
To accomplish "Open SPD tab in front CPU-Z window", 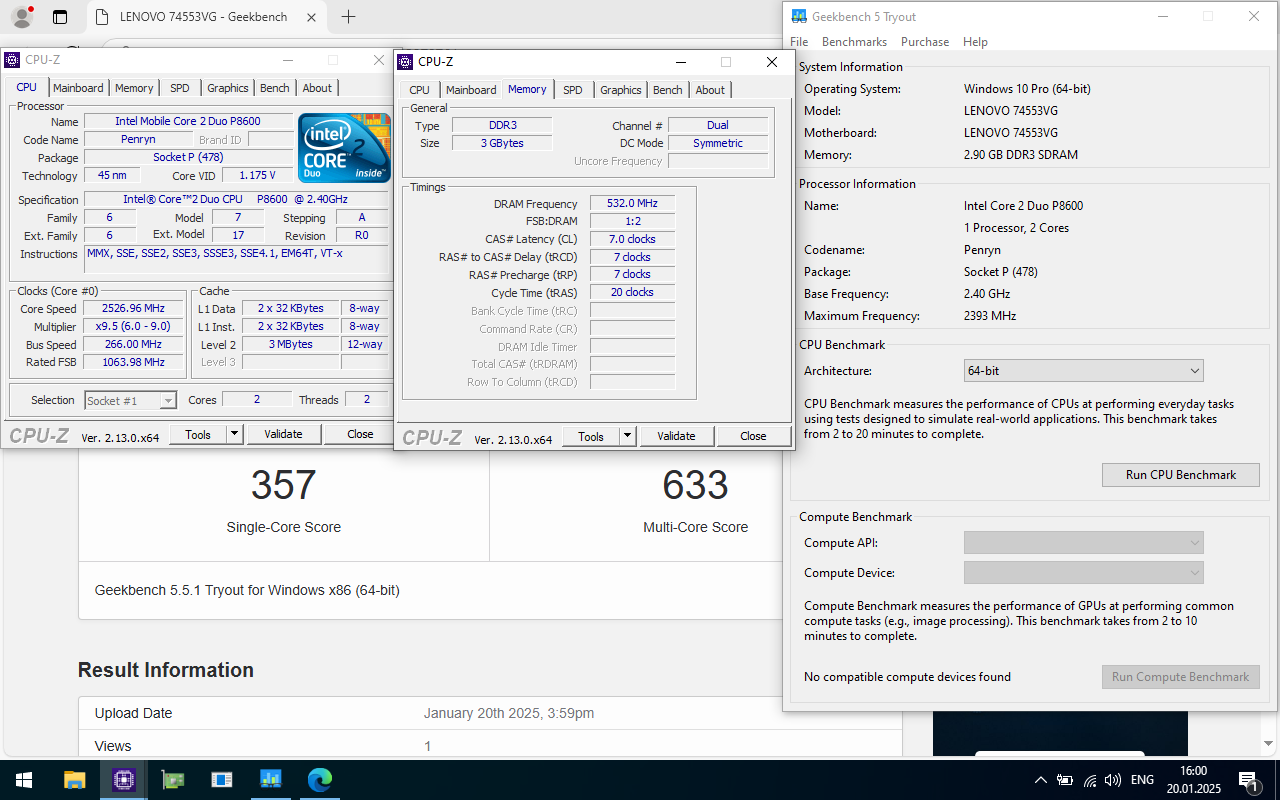I will (x=573, y=90).
